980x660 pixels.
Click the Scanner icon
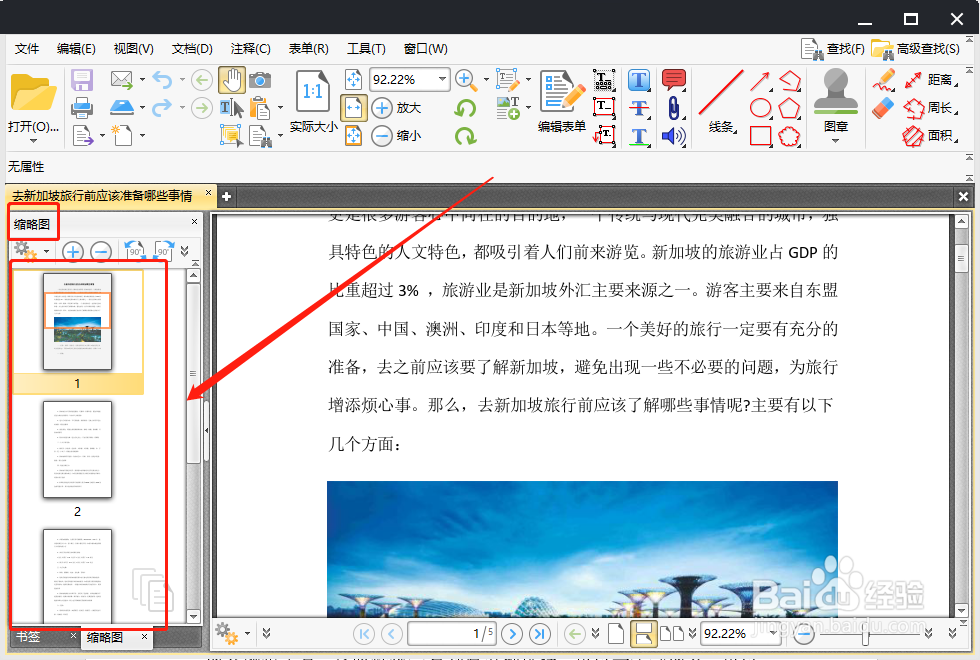coord(122,108)
